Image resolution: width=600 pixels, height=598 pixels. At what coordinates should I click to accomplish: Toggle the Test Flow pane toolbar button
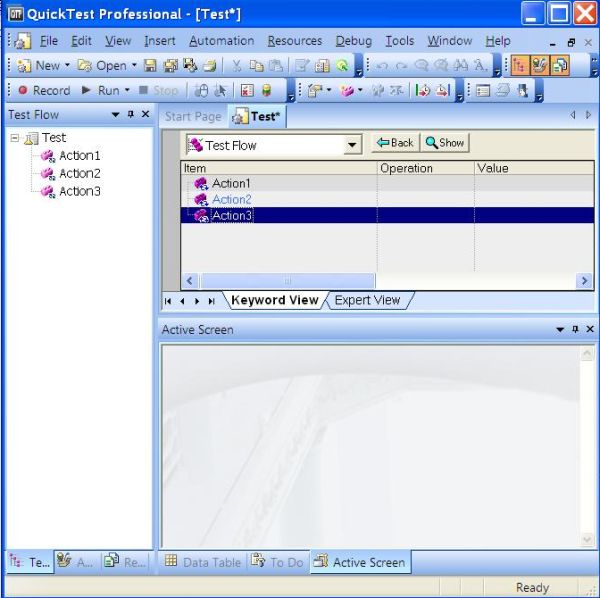pos(520,65)
